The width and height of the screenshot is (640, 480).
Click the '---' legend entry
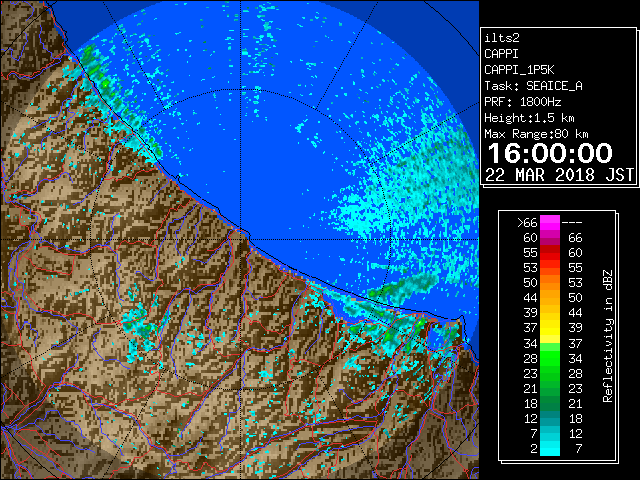[572, 222]
